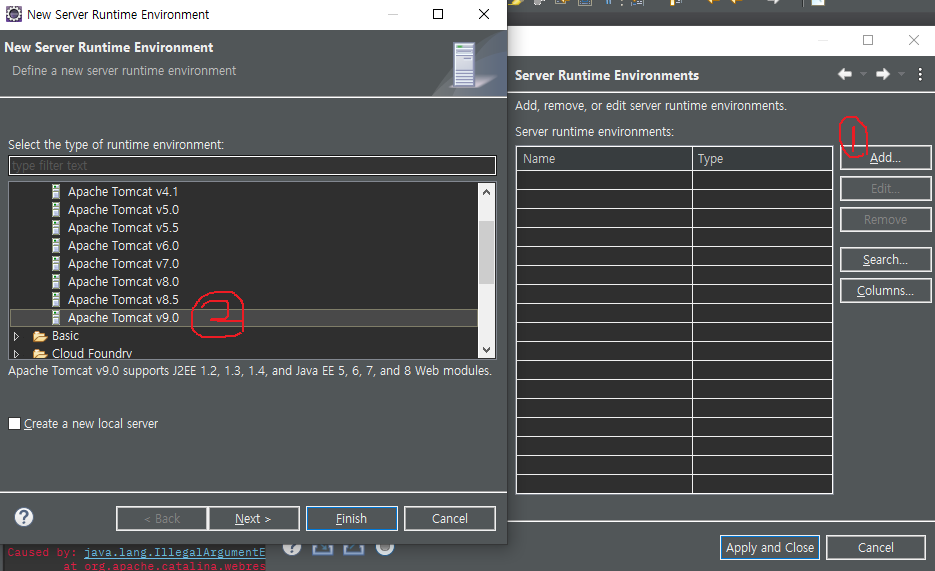Select Apache Tomcat v8.5 runtime

[123, 300]
